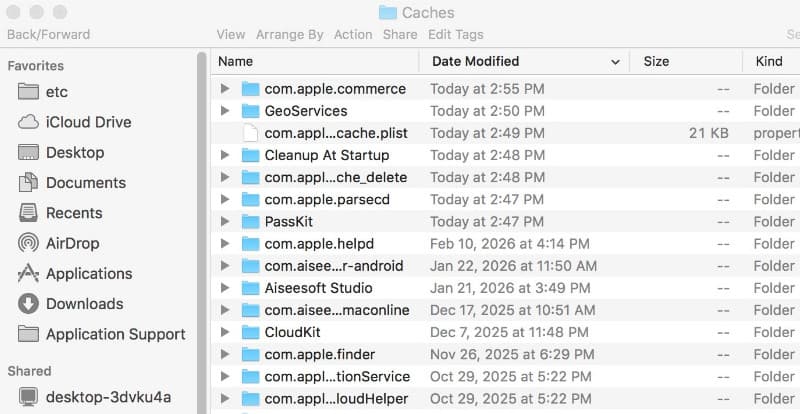
Task: Expand the Aiseesoft Studio folder
Action: [x=224, y=288]
